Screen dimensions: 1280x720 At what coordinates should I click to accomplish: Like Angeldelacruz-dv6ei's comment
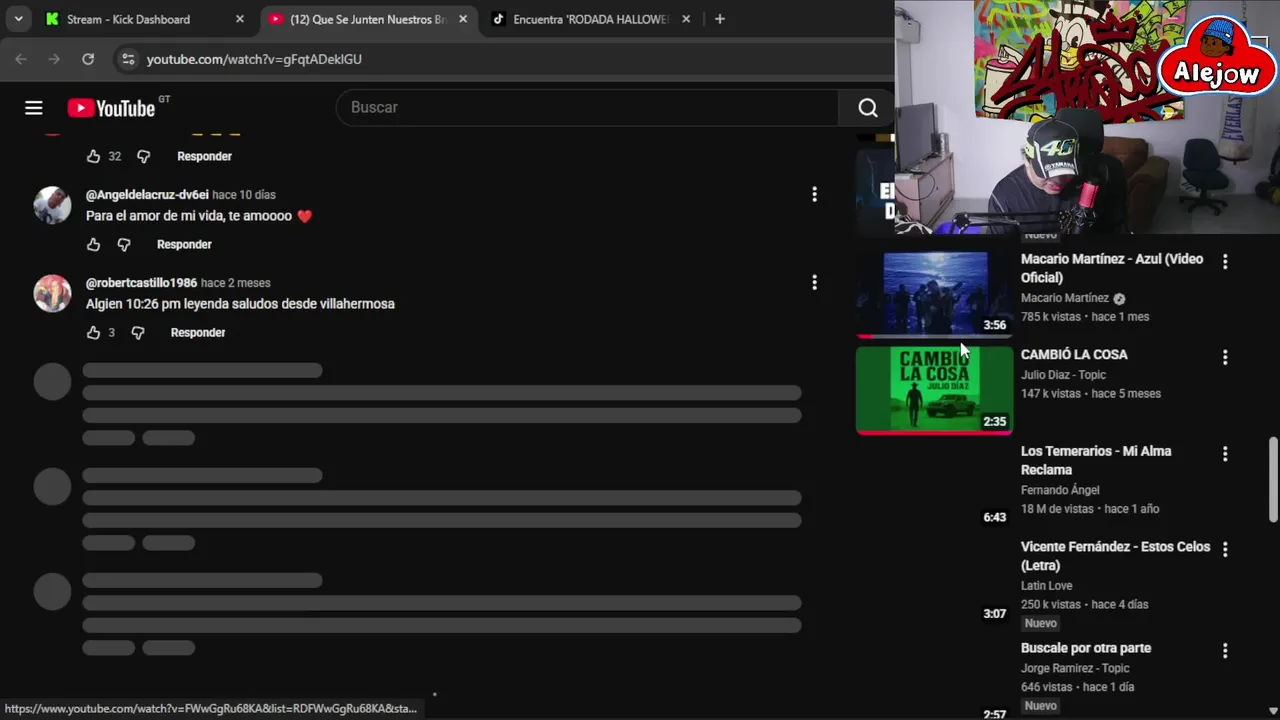tap(93, 244)
